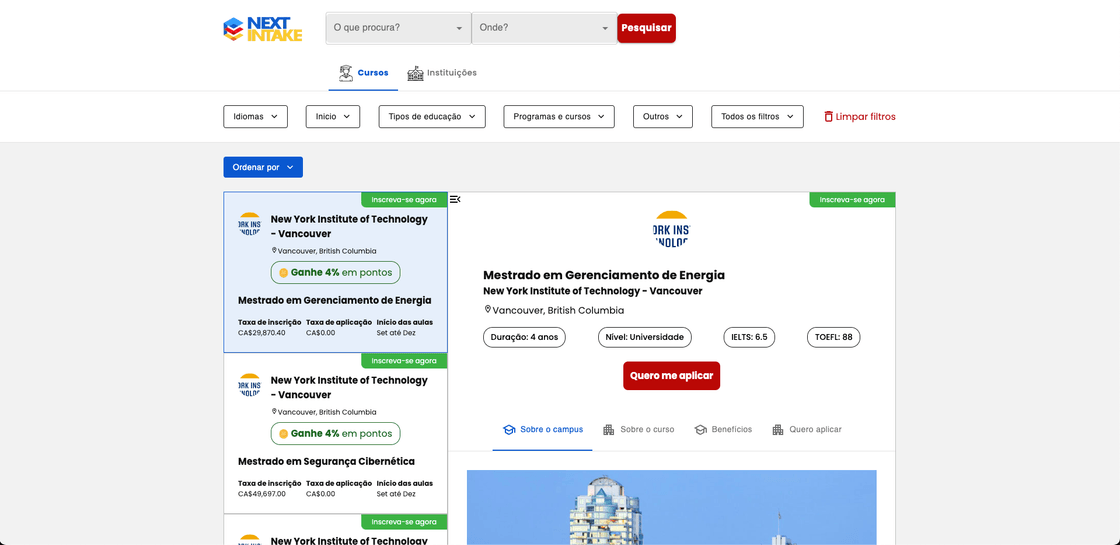The width and height of the screenshot is (1120, 545).
Task: Expand the Idiomas filter
Action: (x=256, y=116)
